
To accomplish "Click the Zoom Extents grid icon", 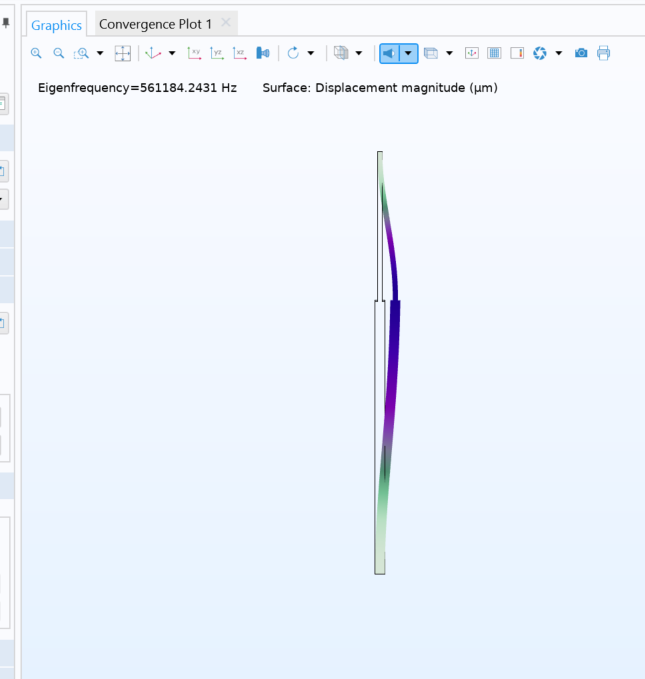I will click(x=122, y=53).
